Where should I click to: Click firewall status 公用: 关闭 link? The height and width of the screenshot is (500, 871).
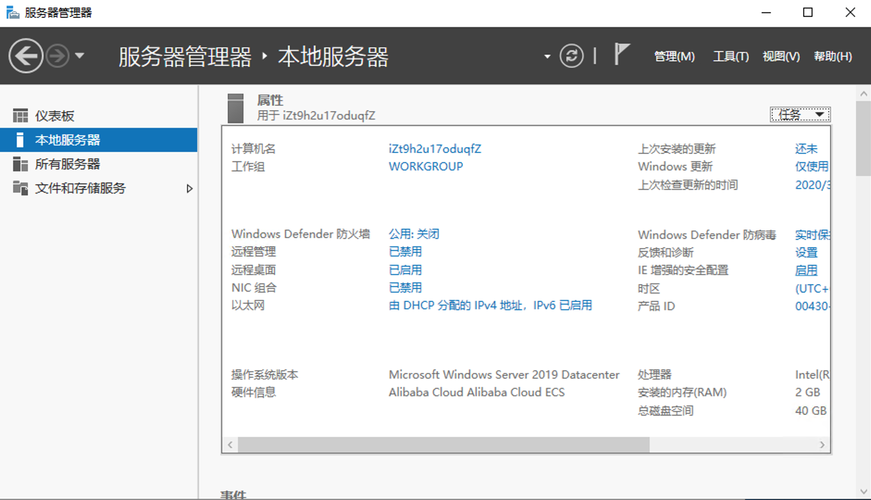coord(414,234)
